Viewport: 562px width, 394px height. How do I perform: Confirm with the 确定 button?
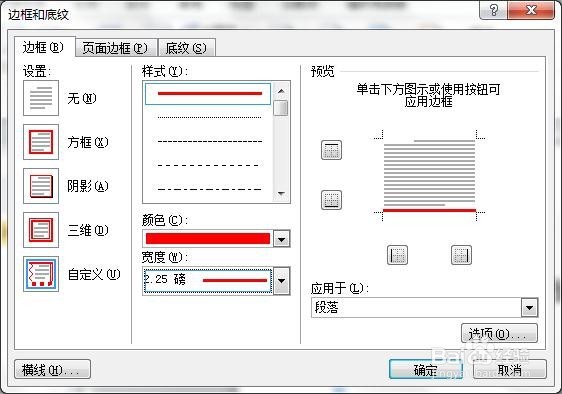(426, 369)
